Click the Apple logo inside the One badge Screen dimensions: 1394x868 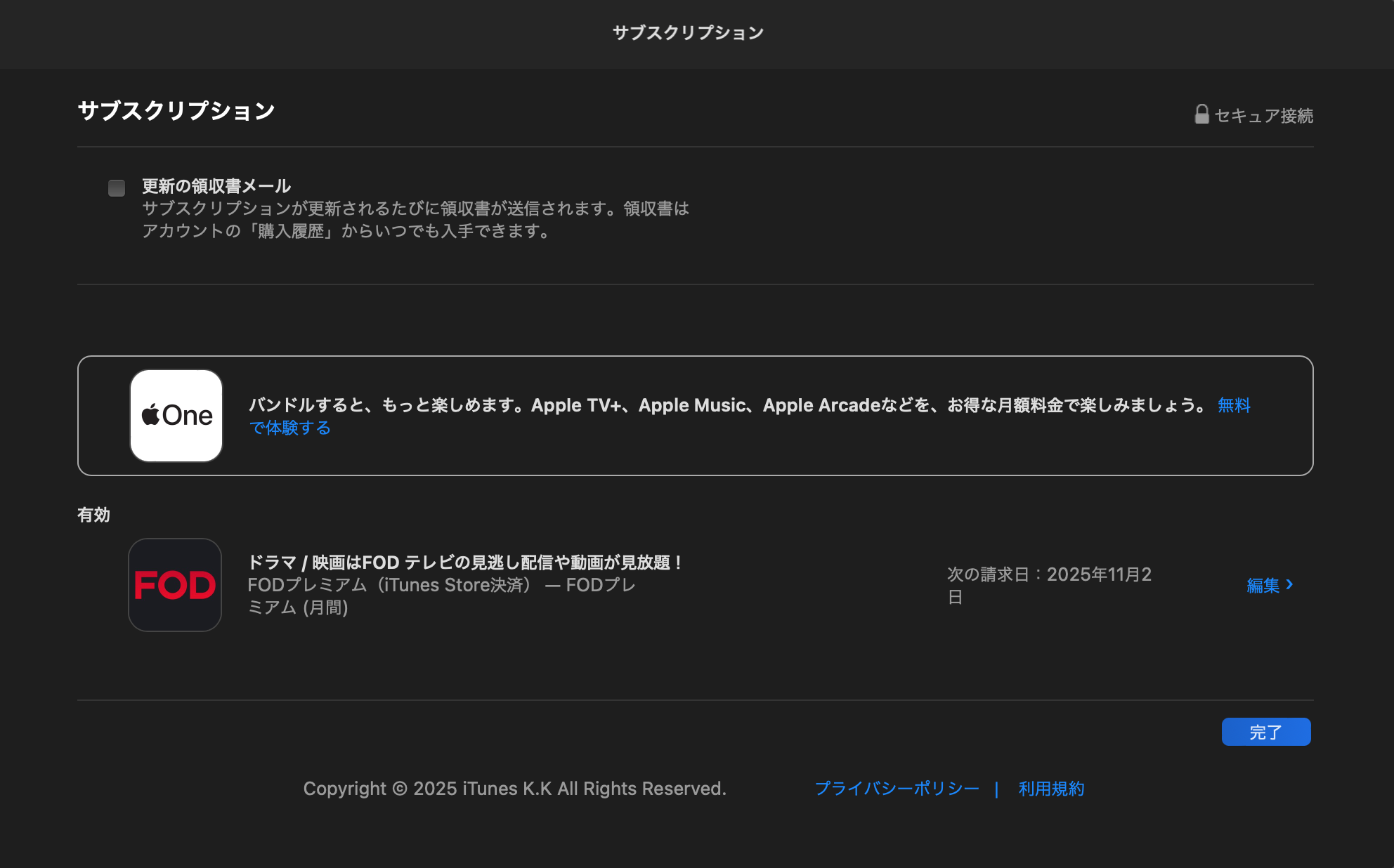pos(150,415)
